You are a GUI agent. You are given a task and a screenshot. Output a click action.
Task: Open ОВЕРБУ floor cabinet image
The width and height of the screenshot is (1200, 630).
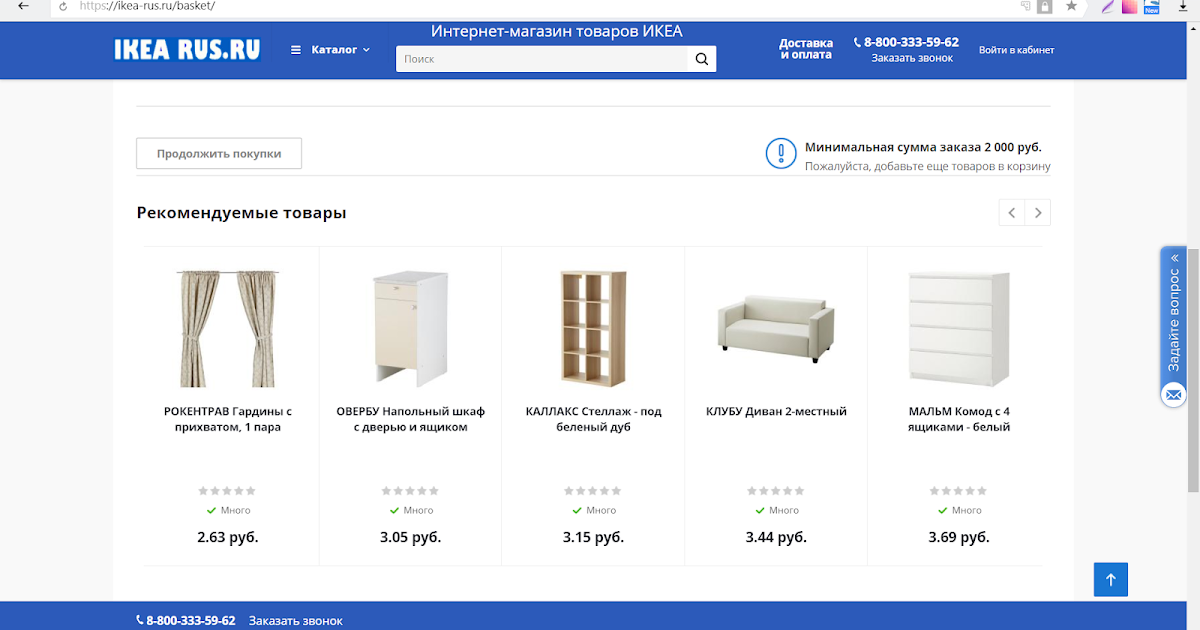410,328
